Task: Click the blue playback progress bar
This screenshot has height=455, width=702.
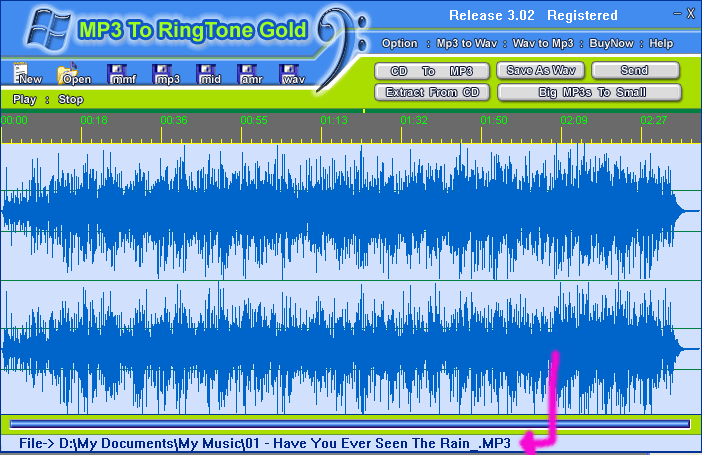Action: pyautogui.click(x=350, y=424)
